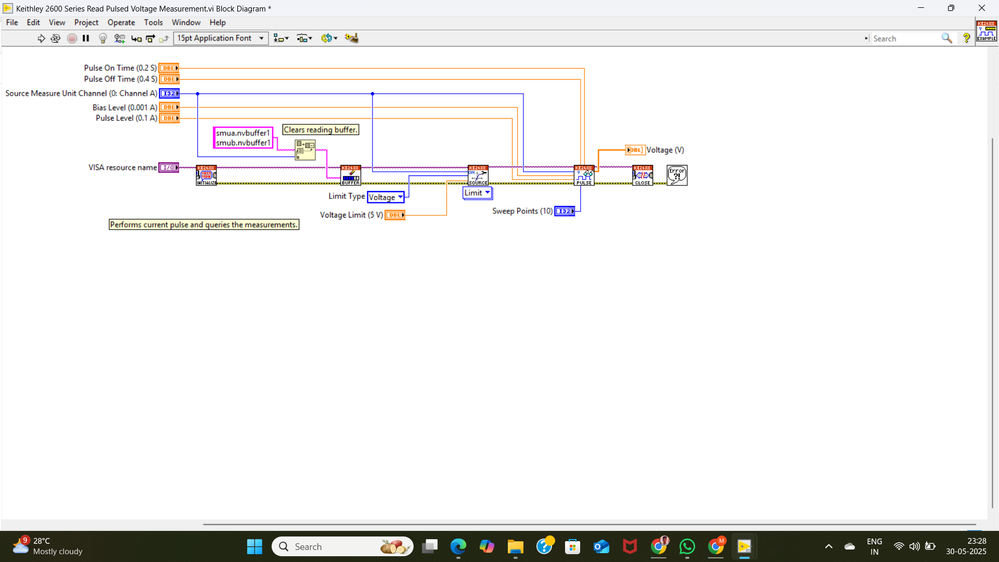Select the Pulse Level DBL terminal
Screen dimensions: 999x562
[x=169, y=118]
